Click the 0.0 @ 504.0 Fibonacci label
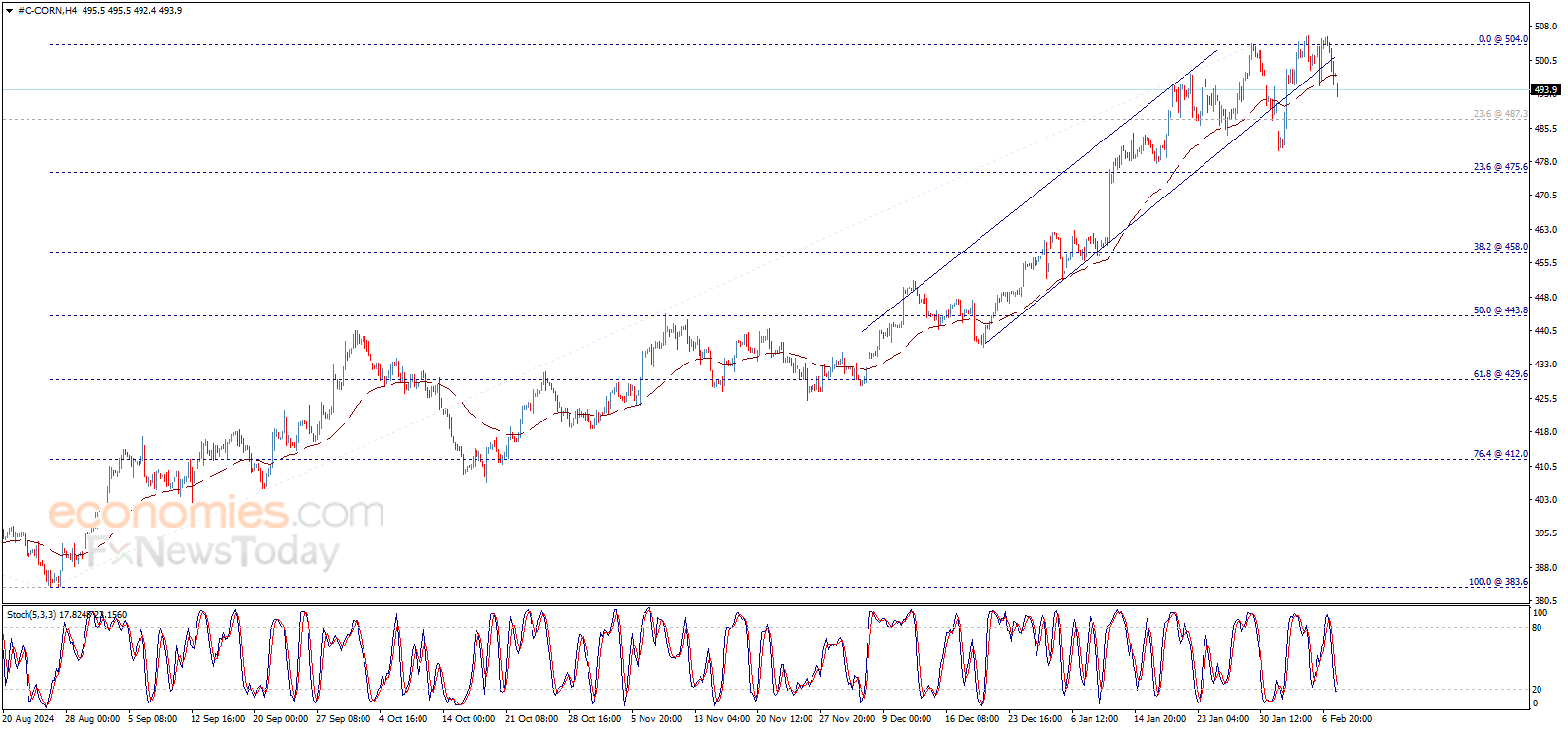Viewport: 1568px width, 730px height. click(x=1502, y=39)
